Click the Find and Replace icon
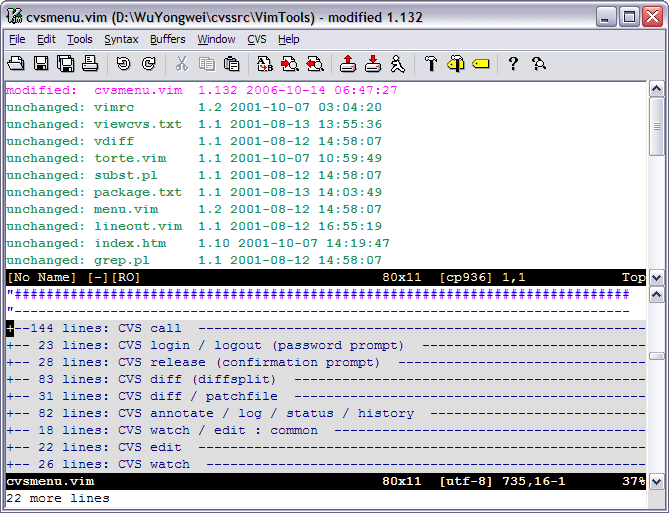Viewport: 669px width, 513px height. click(x=264, y=64)
